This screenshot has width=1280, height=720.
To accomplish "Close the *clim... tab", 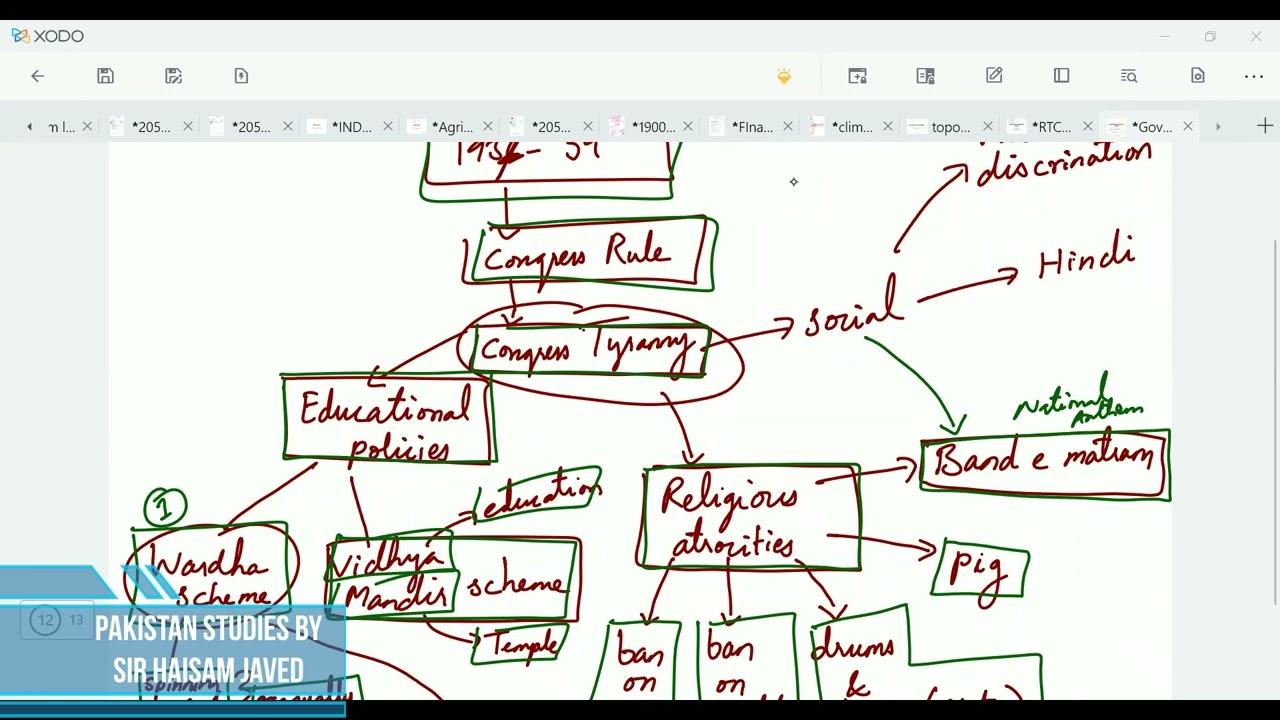I will click(888, 127).
